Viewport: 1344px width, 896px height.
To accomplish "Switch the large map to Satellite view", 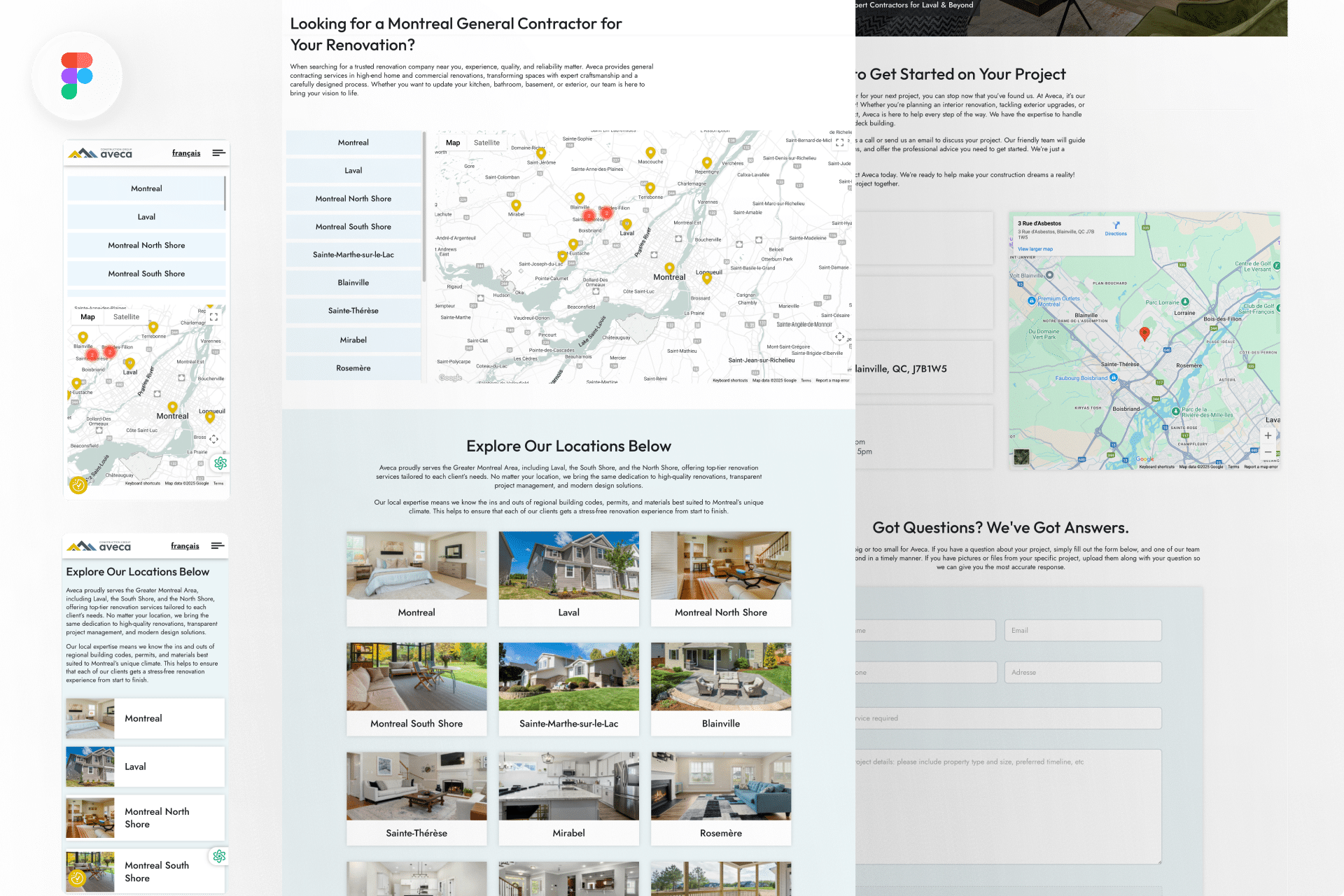I will click(486, 143).
